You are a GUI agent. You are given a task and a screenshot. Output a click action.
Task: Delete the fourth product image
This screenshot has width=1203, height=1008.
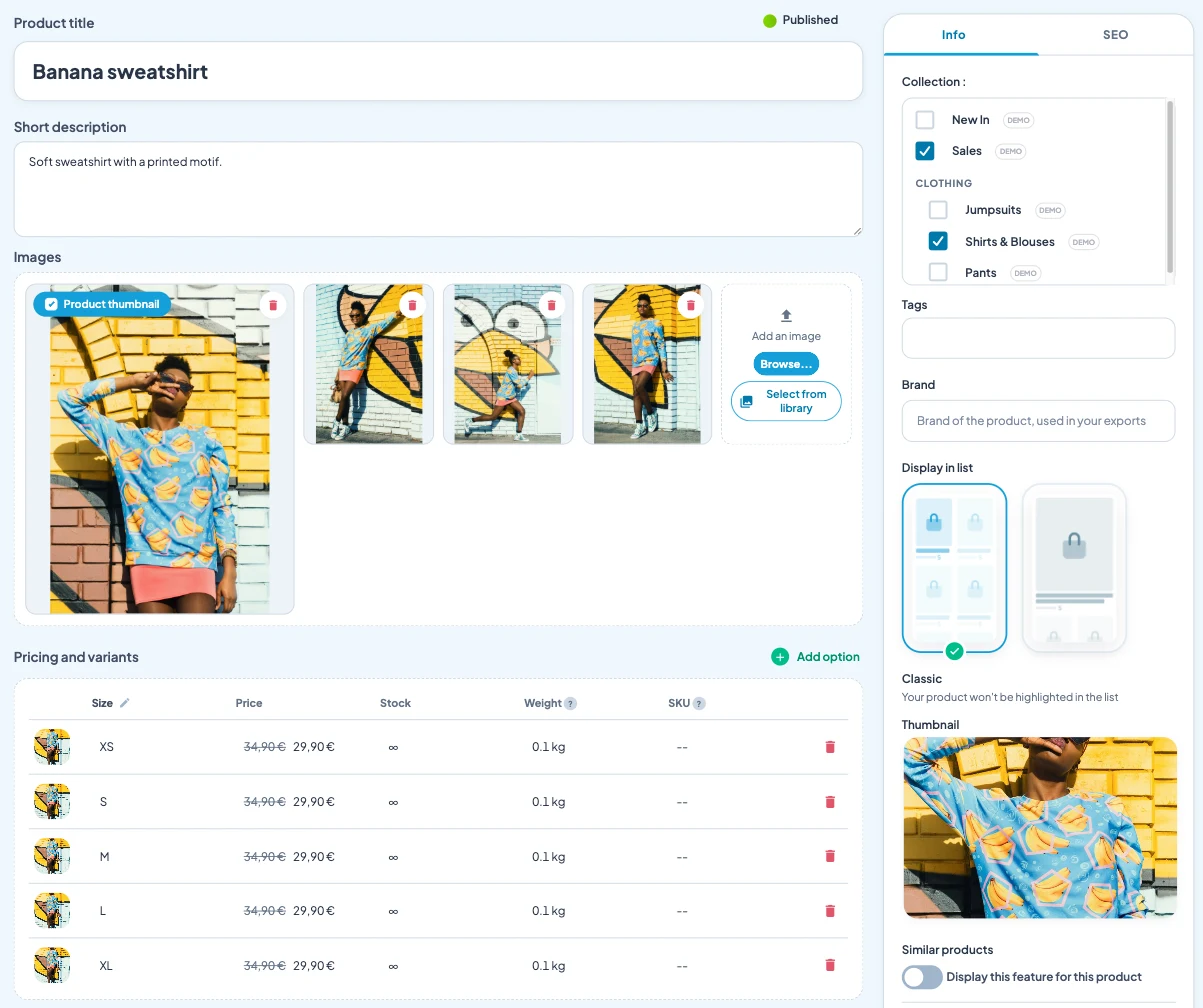(690, 305)
